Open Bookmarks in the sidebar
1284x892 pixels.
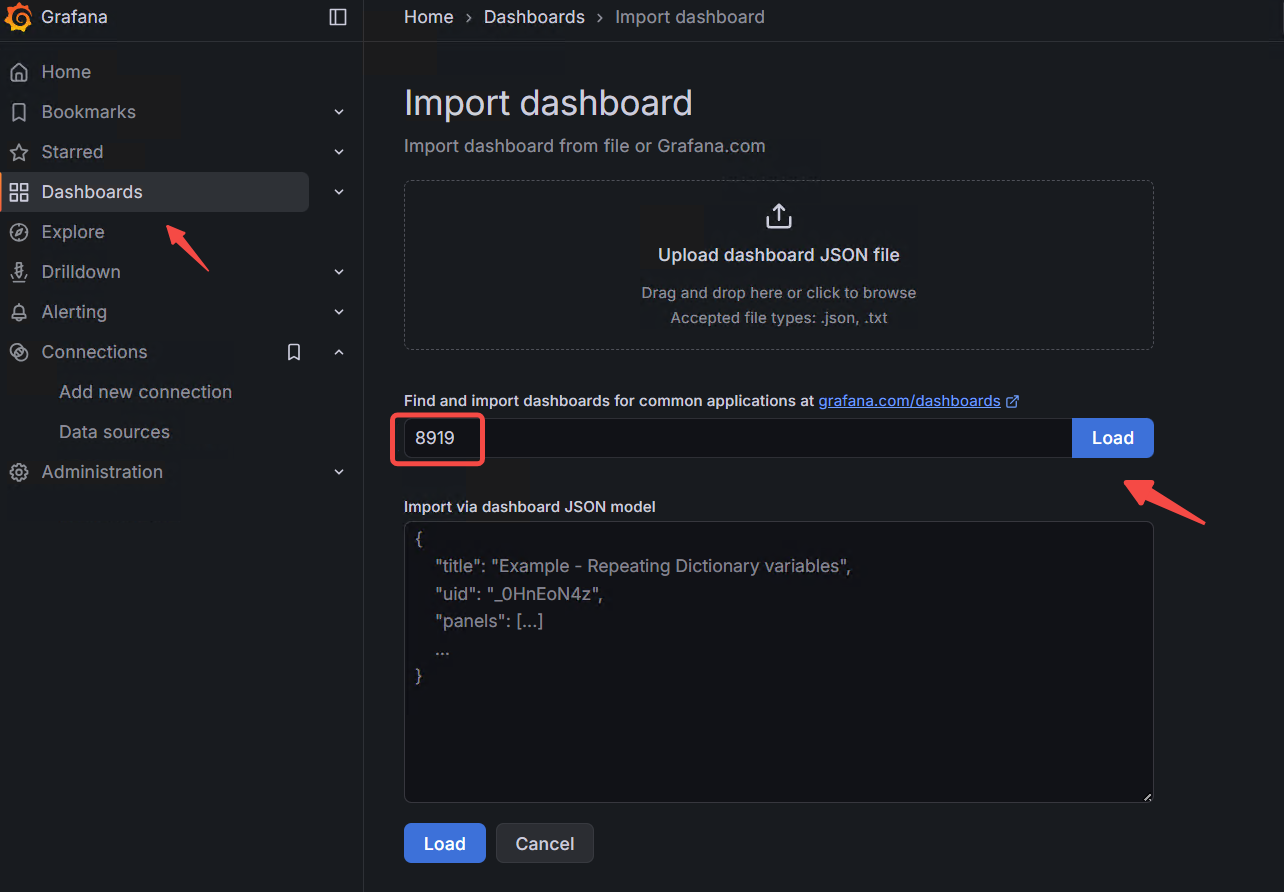click(x=89, y=112)
